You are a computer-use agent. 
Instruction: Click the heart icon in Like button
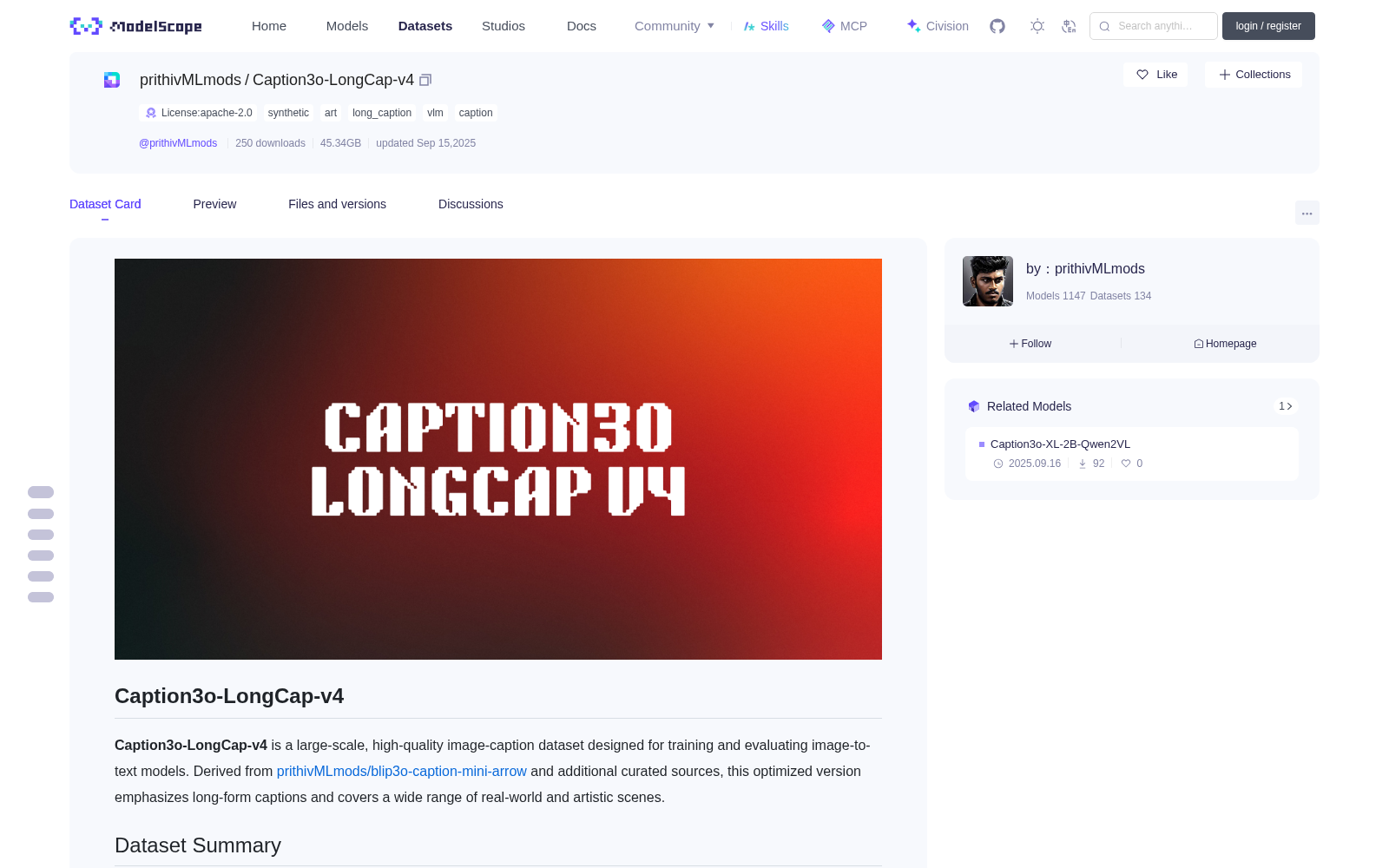(1142, 75)
